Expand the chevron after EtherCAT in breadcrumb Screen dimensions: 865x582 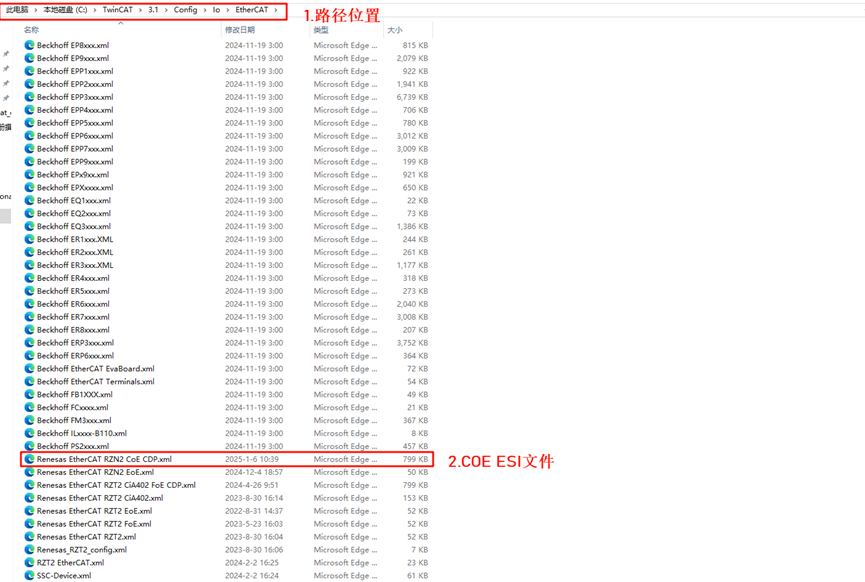[276, 10]
